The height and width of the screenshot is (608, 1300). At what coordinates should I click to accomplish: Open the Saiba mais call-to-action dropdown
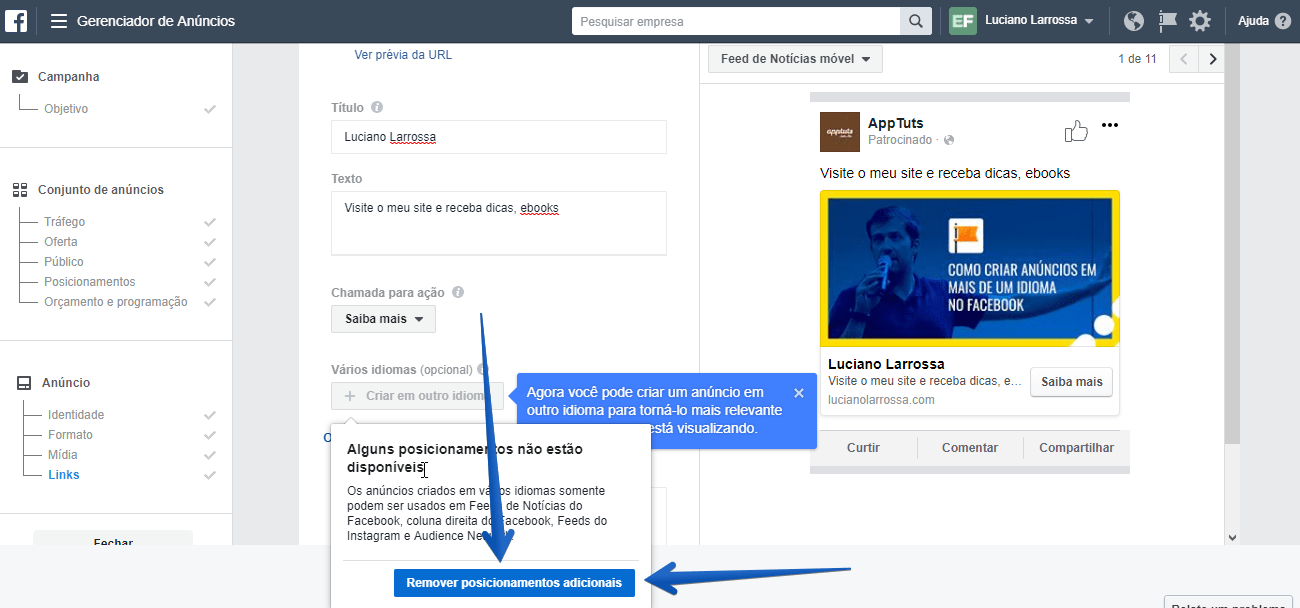(383, 319)
